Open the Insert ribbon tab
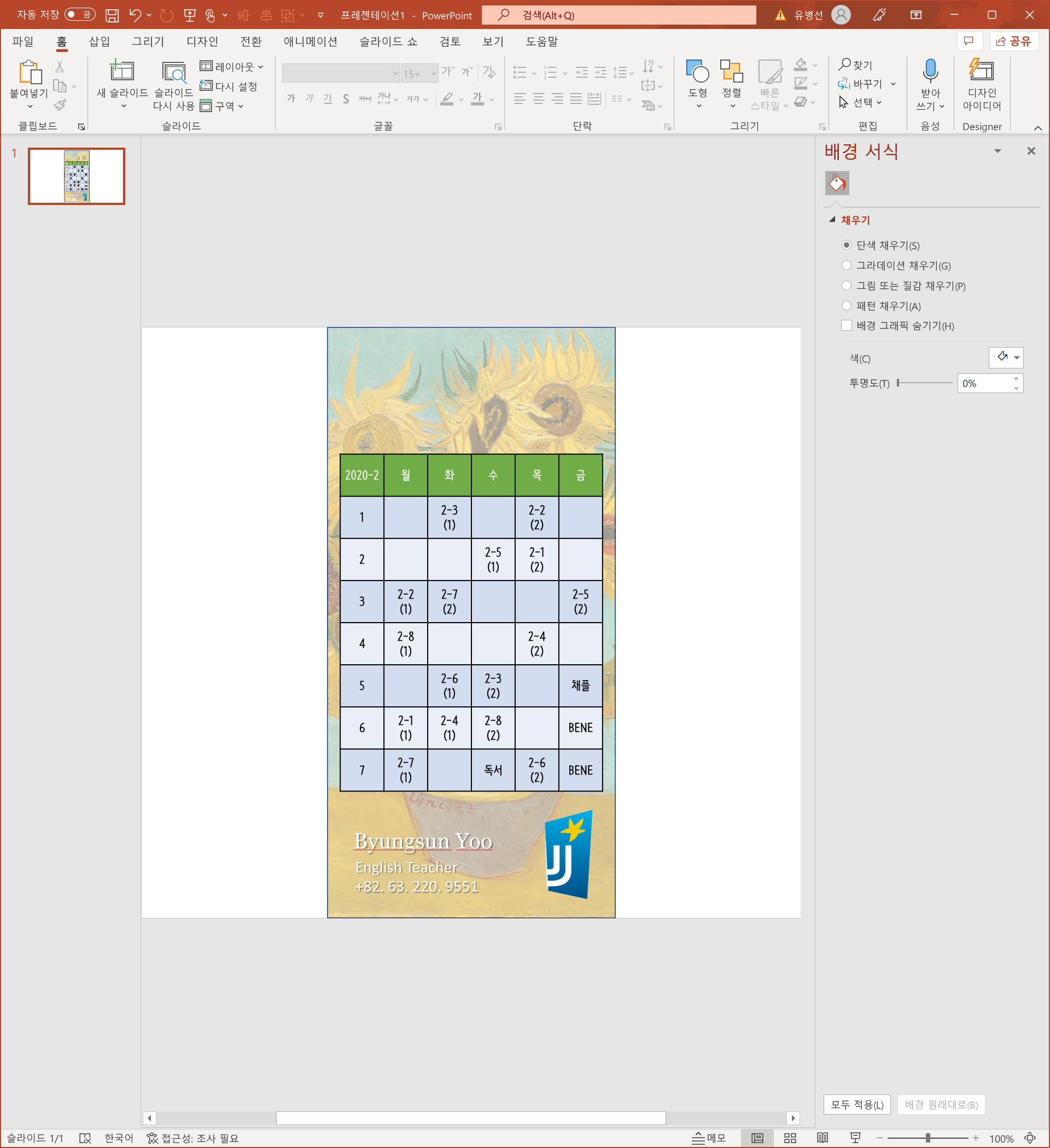 point(99,42)
